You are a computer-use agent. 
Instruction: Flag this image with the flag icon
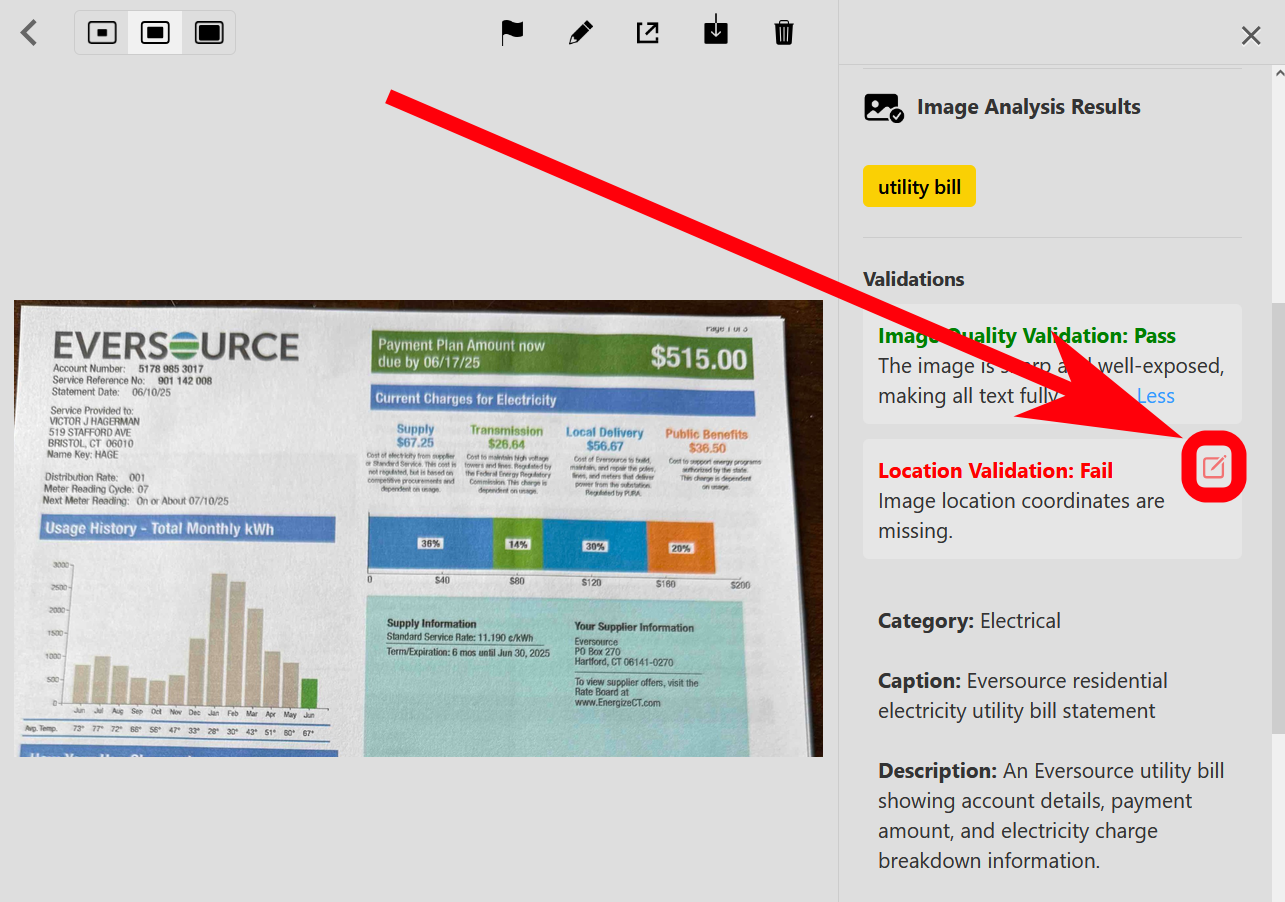click(x=512, y=33)
